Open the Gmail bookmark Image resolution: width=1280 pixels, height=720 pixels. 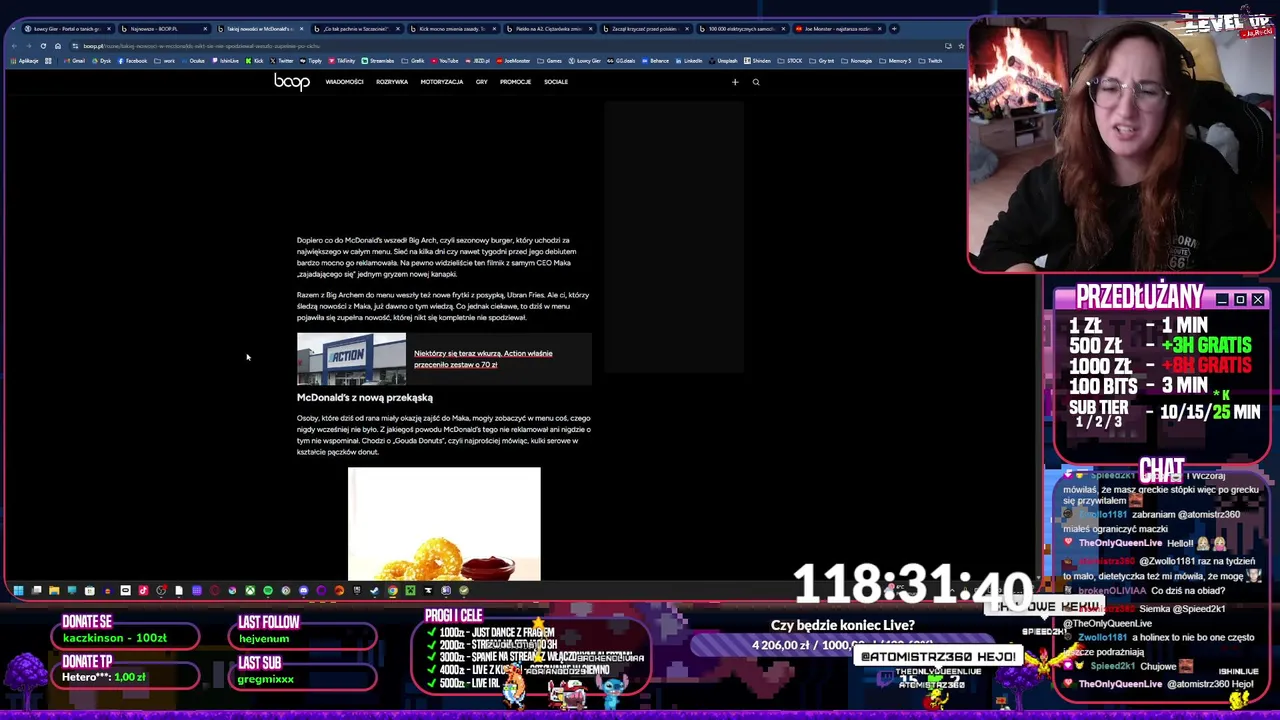tap(75, 61)
